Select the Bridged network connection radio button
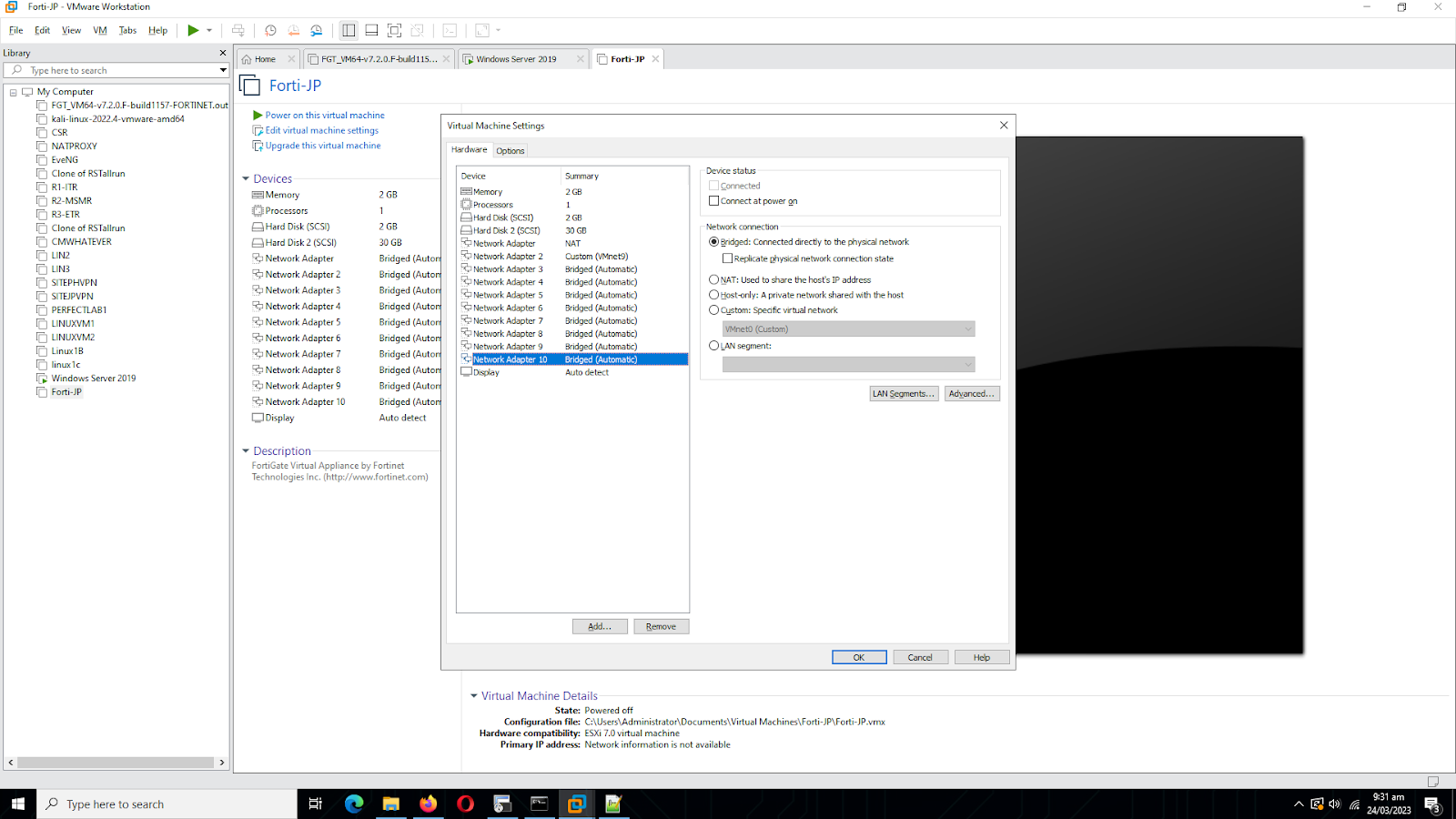The height and width of the screenshot is (819, 1456). 714,242
